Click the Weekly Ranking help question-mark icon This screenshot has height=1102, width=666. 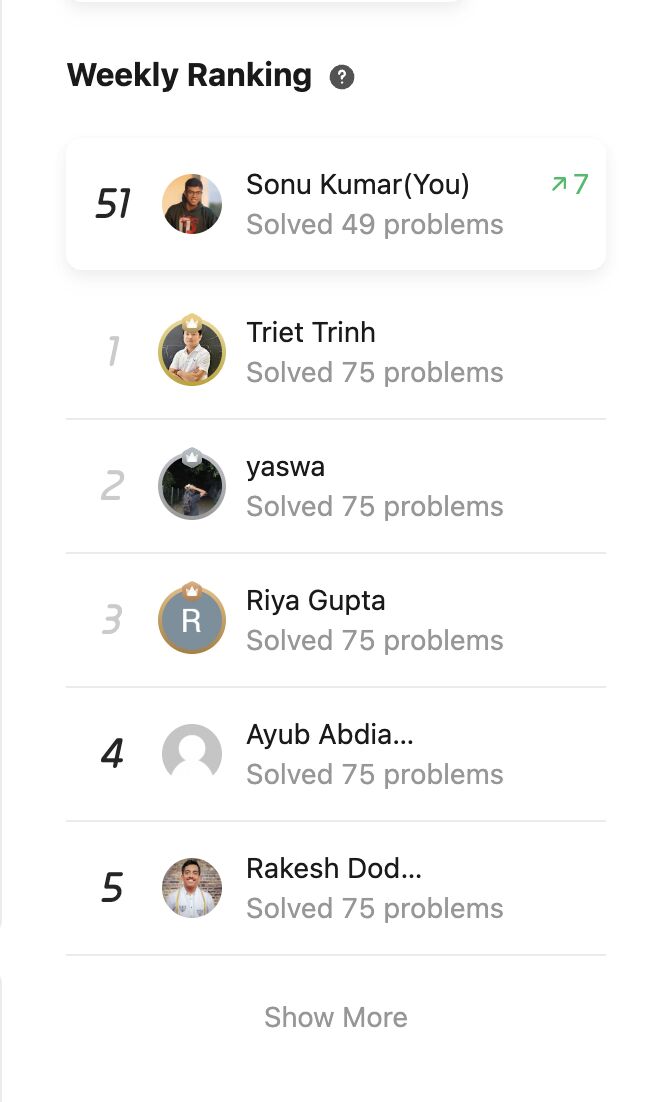coord(341,77)
